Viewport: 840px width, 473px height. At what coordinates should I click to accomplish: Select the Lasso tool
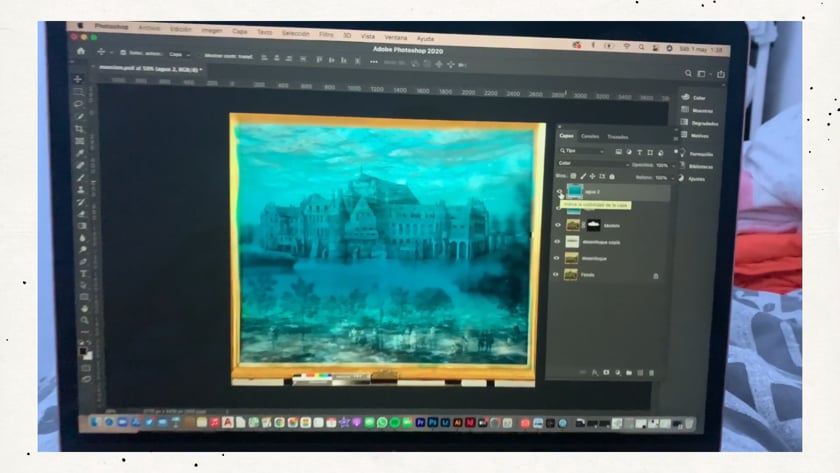78,104
